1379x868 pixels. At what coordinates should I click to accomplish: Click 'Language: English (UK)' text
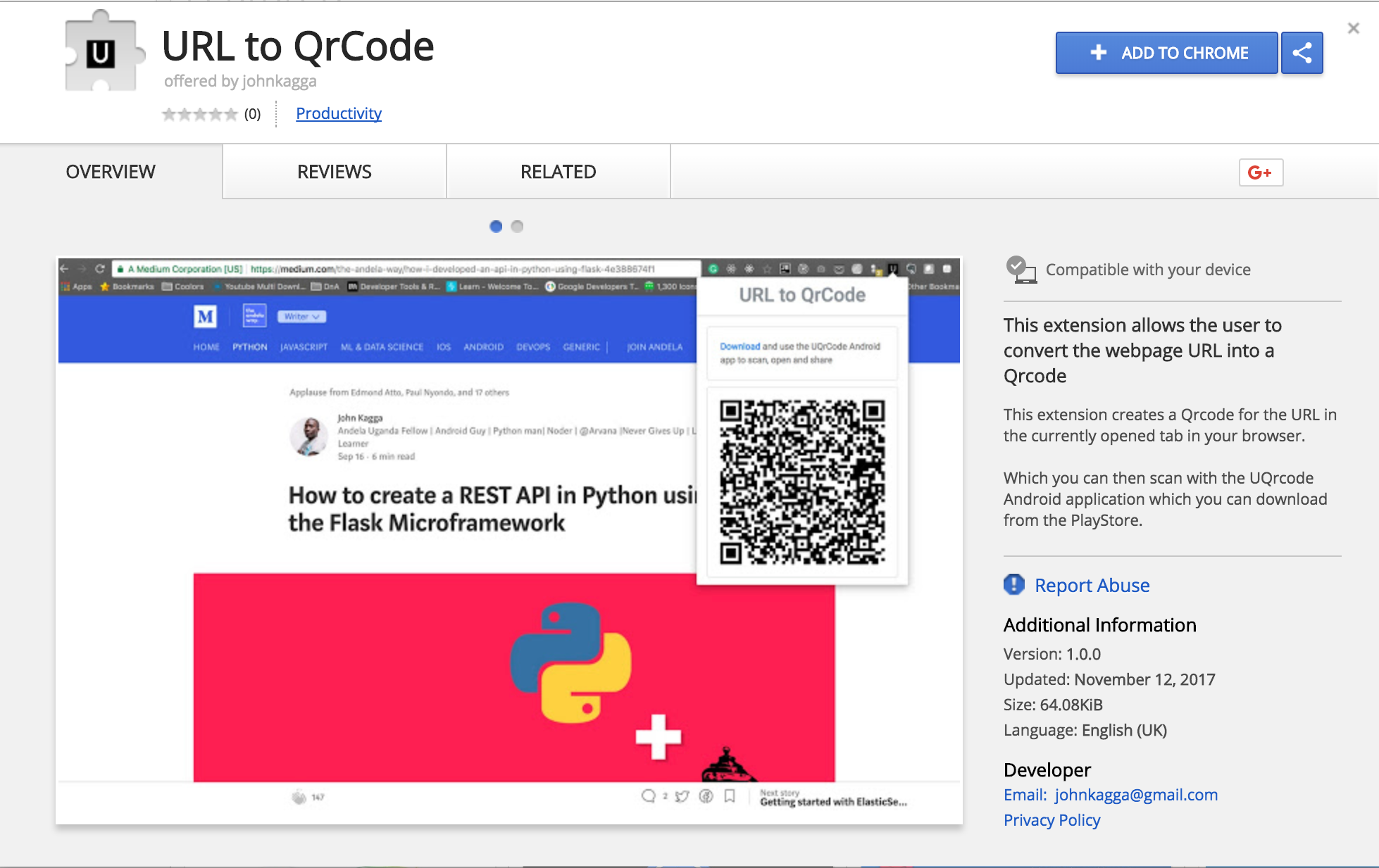[x=1085, y=730]
